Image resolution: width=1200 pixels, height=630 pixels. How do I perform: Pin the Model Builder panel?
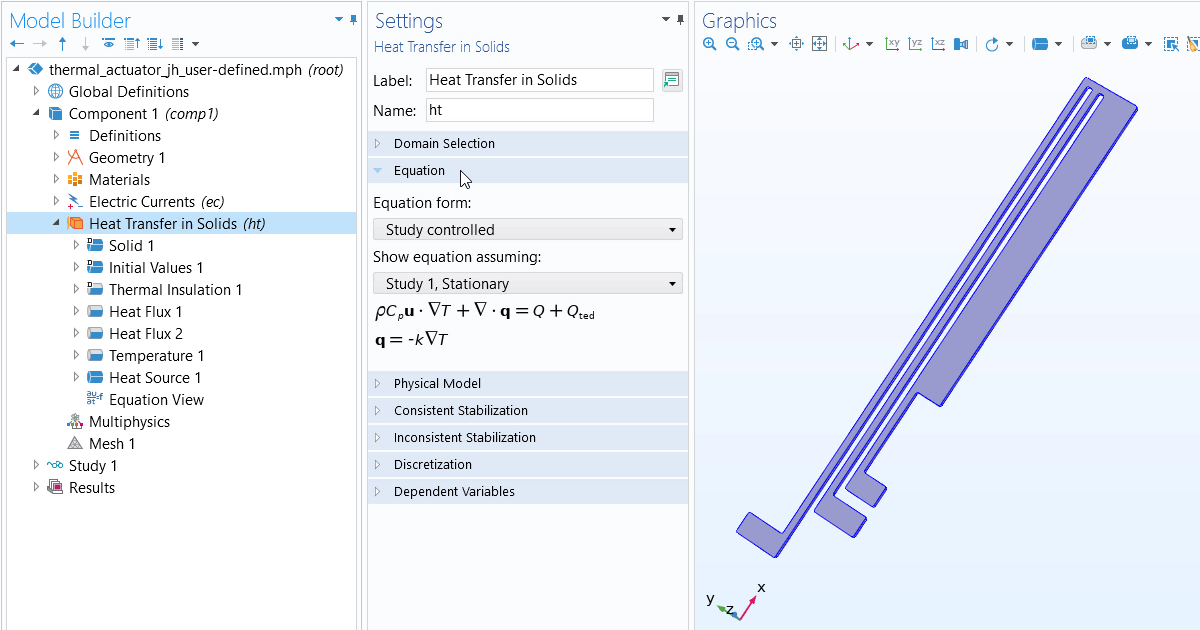353,20
